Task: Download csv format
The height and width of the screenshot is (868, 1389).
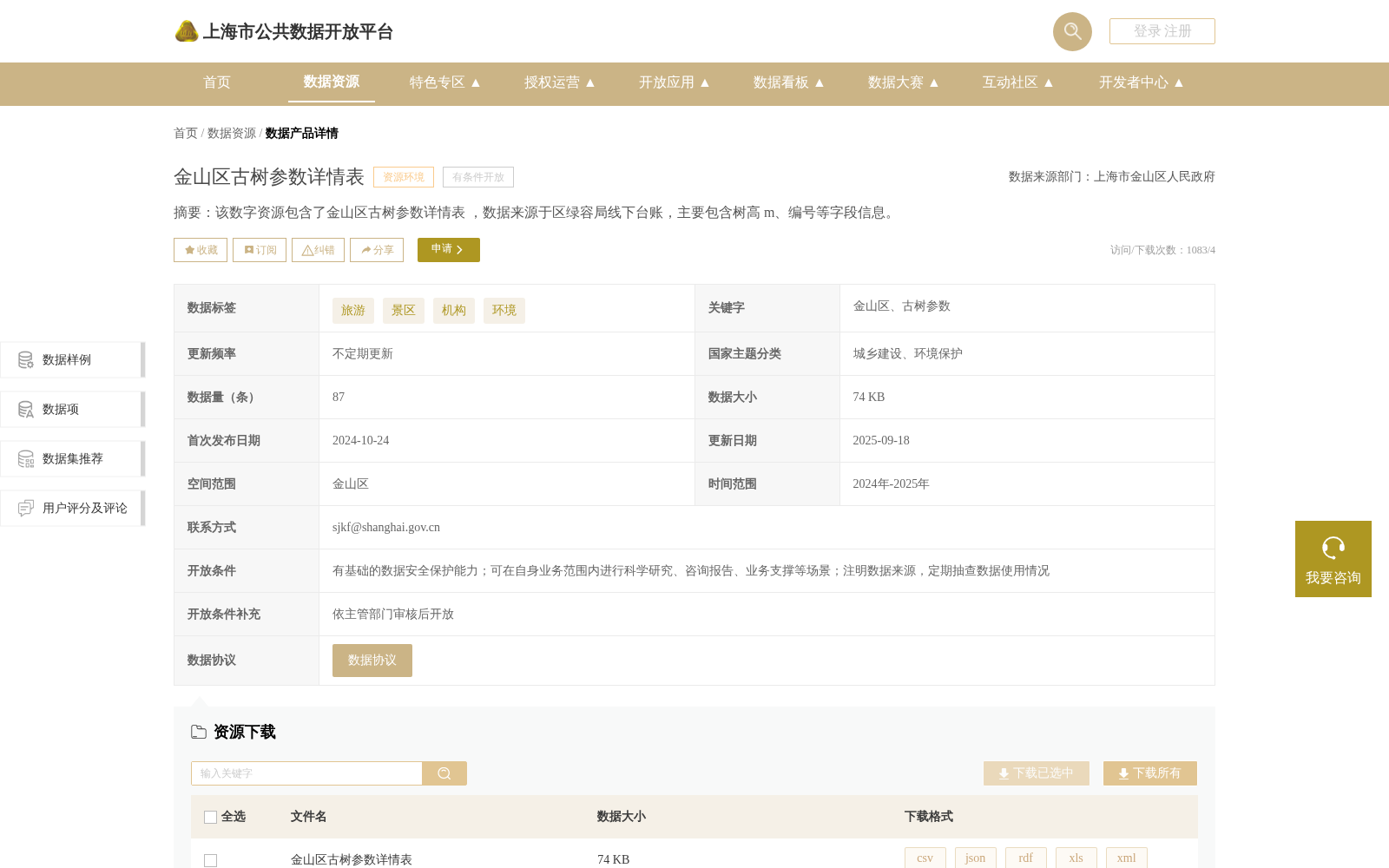Action: tap(925, 858)
